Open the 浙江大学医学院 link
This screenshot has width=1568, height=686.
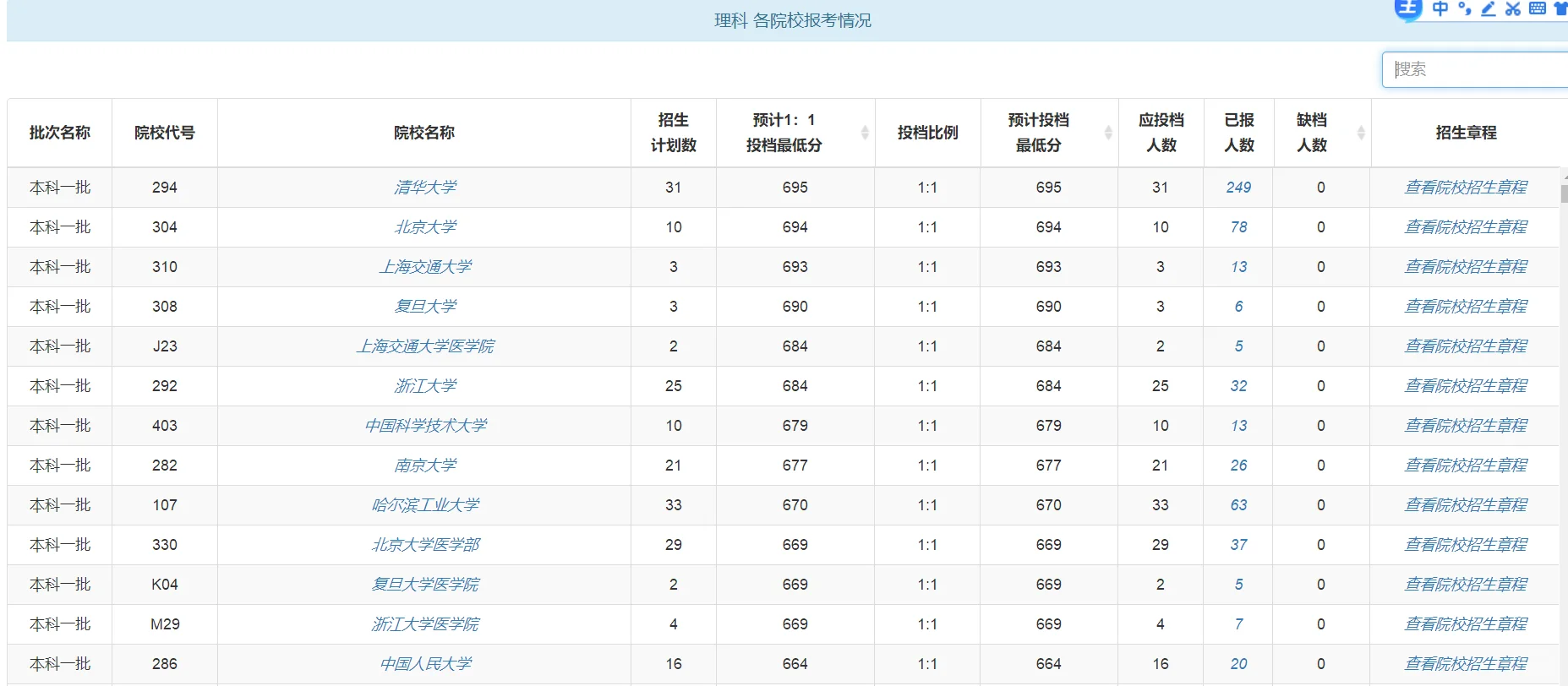[425, 624]
